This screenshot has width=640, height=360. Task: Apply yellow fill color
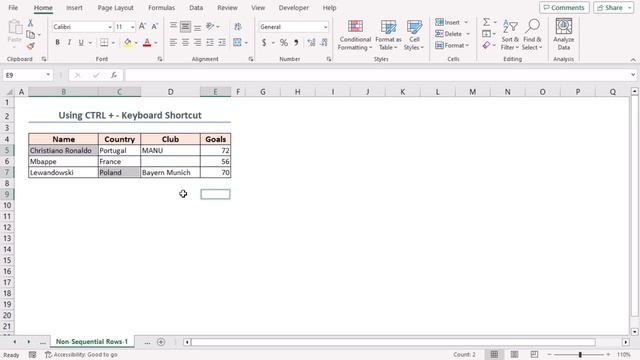pyautogui.click(x=128, y=42)
